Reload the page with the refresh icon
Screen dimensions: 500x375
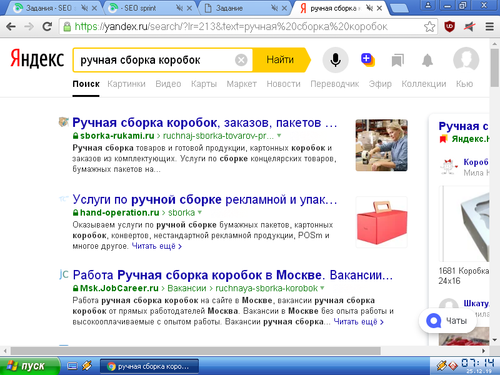pos(47,26)
